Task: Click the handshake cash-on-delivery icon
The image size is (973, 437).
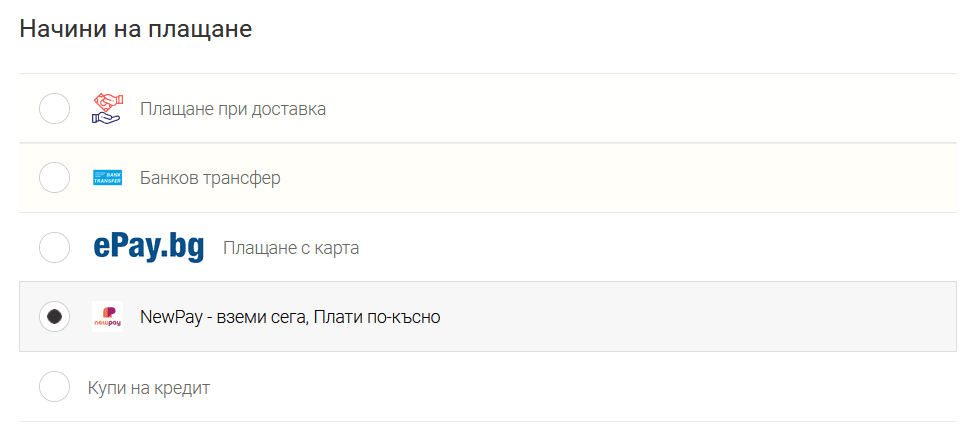Action: coord(107,109)
